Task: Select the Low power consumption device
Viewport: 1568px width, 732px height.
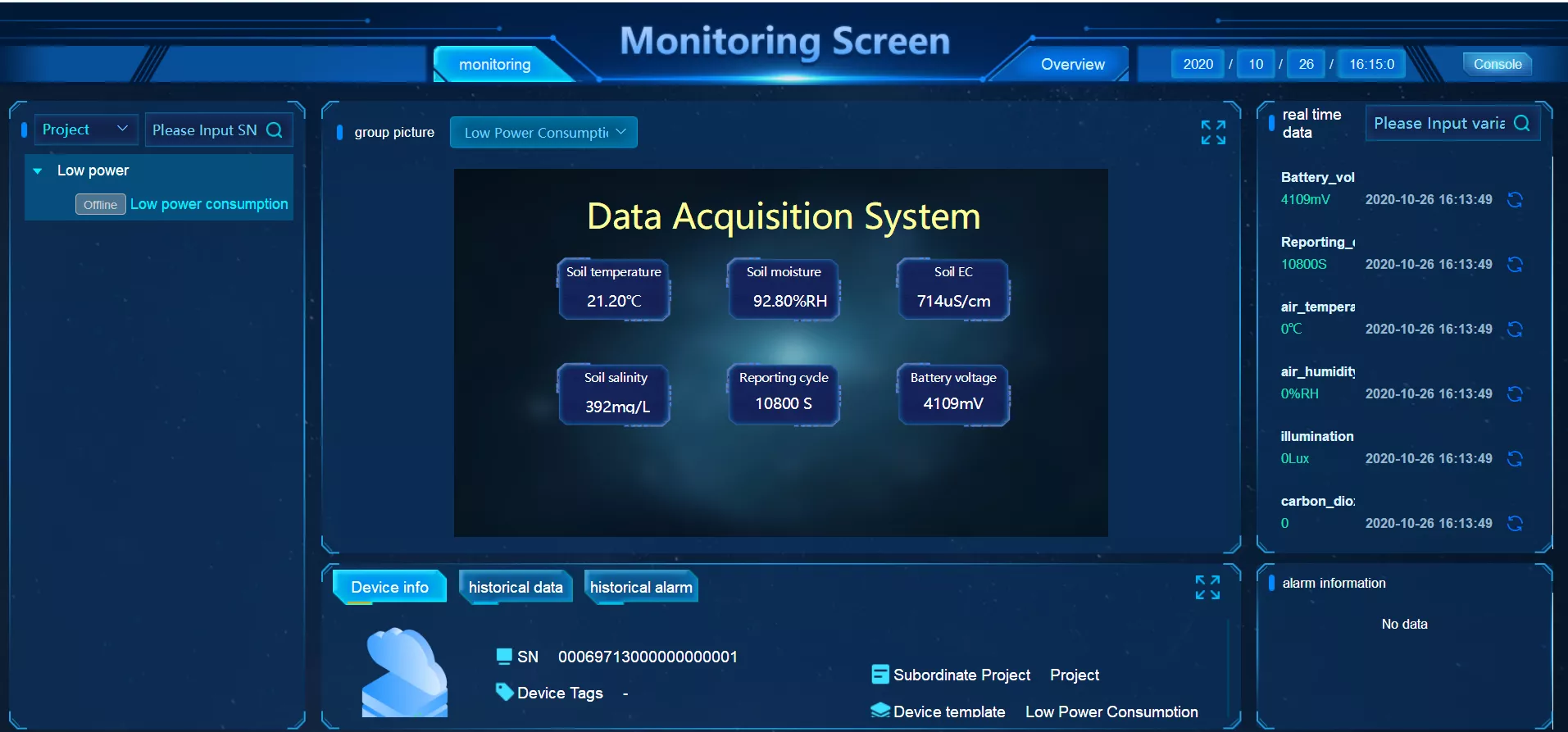Action: coord(209,204)
